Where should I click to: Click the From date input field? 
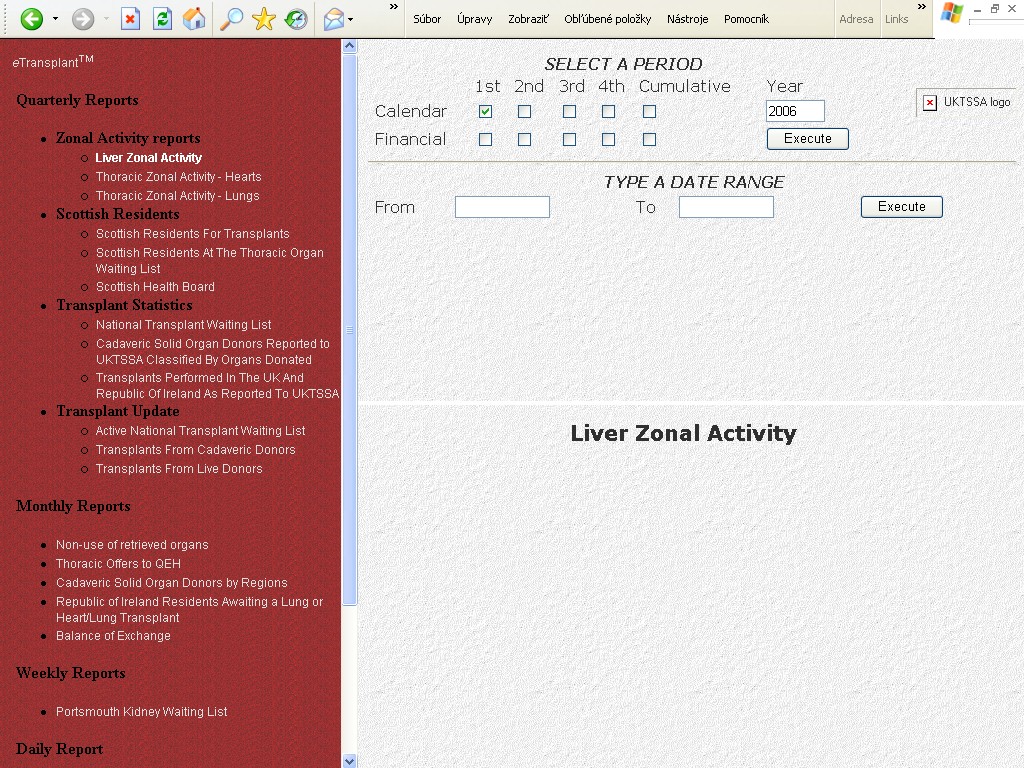tap(502, 207)
